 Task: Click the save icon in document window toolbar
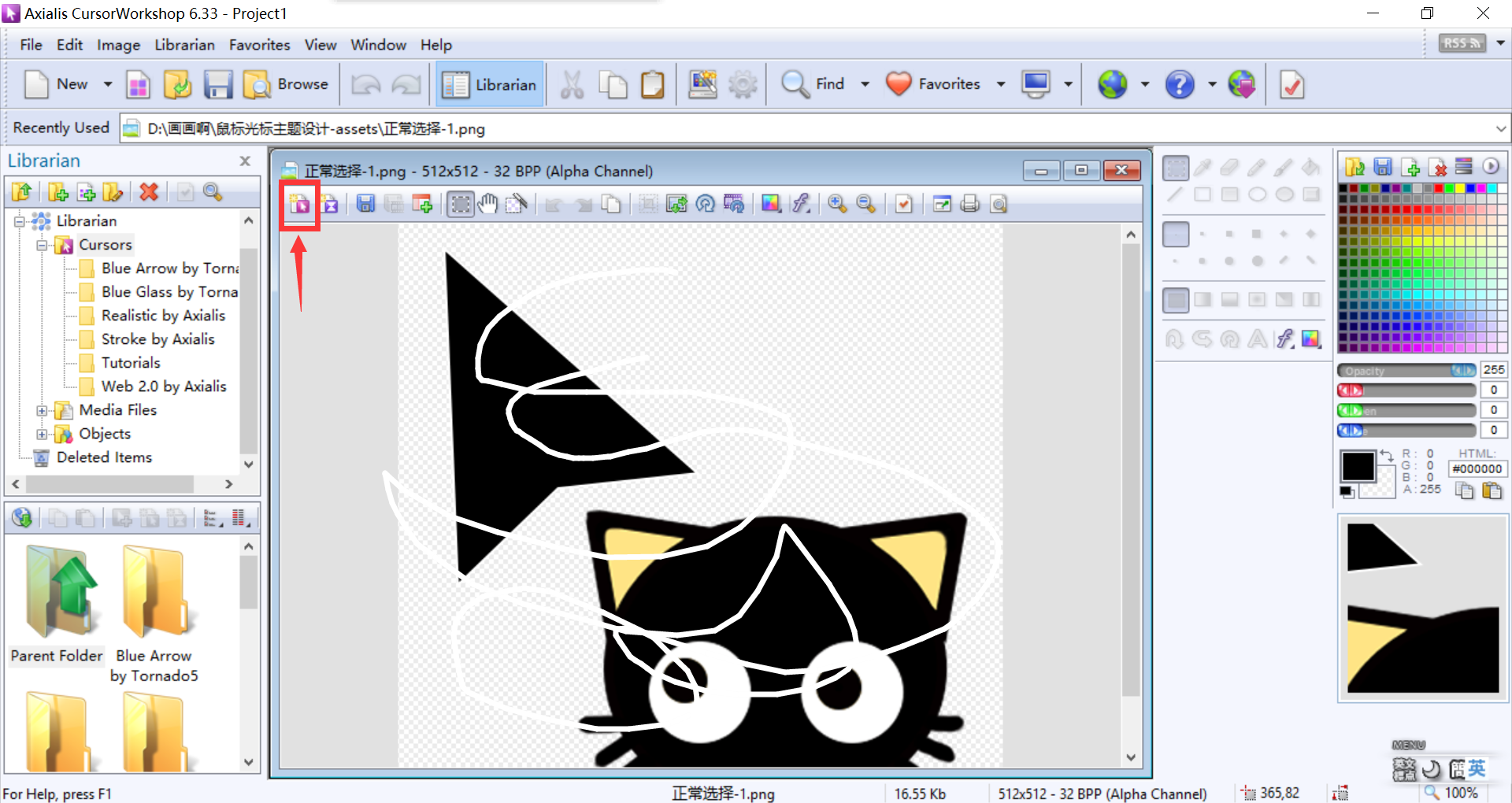click(365, 205)
